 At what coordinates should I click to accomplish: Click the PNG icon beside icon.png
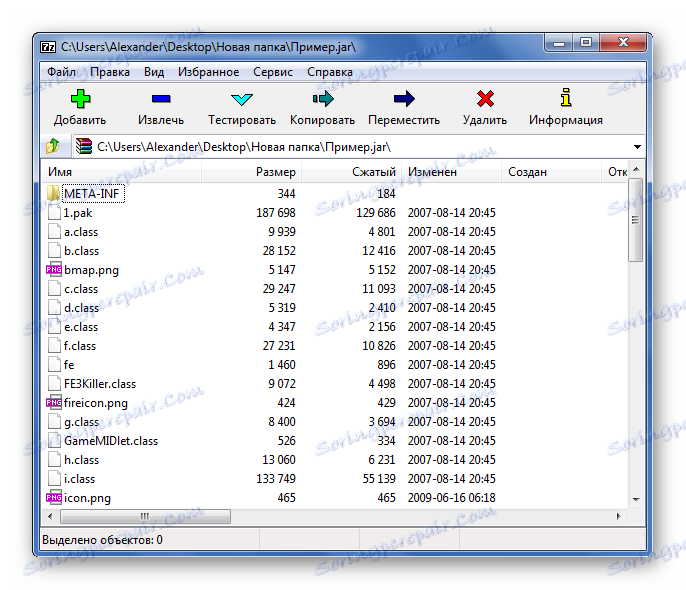(x=54, y=497)
